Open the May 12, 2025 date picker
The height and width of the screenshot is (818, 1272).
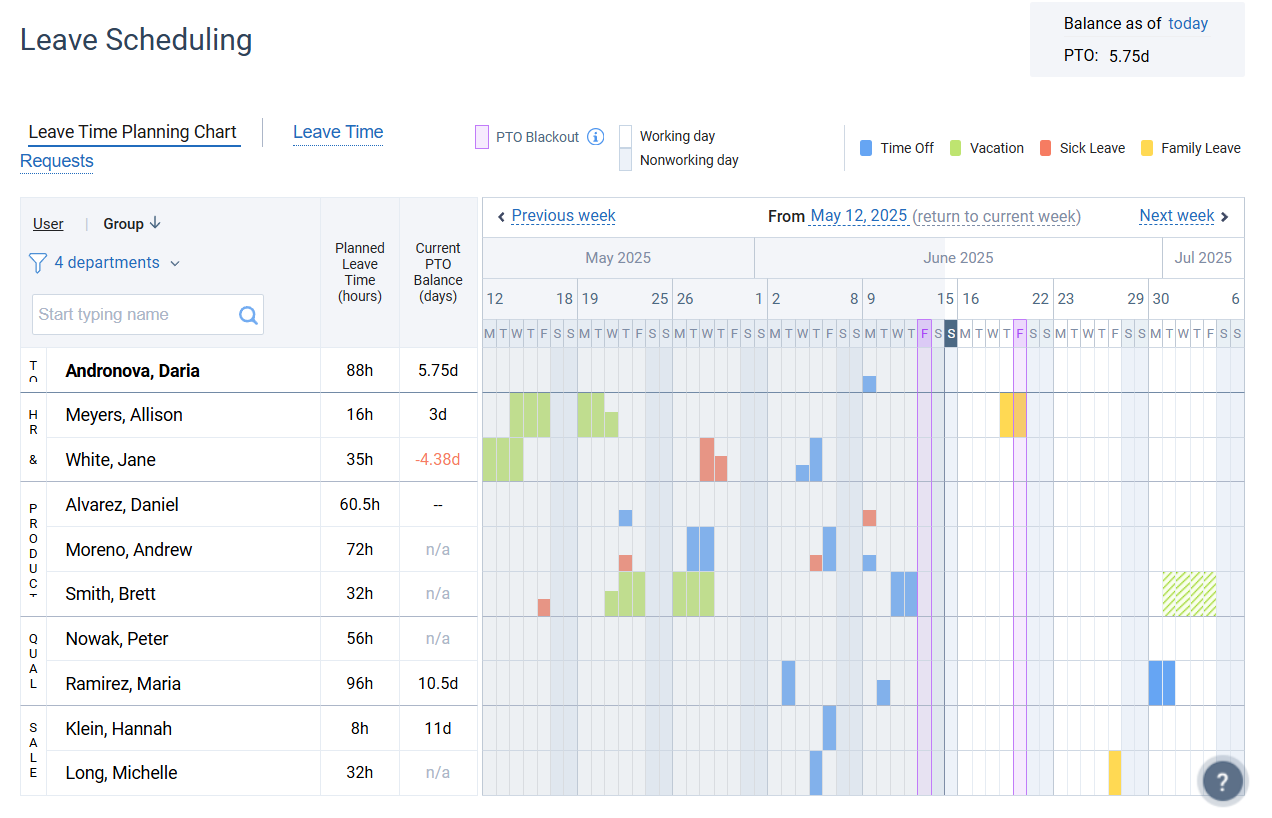(858, 216)
